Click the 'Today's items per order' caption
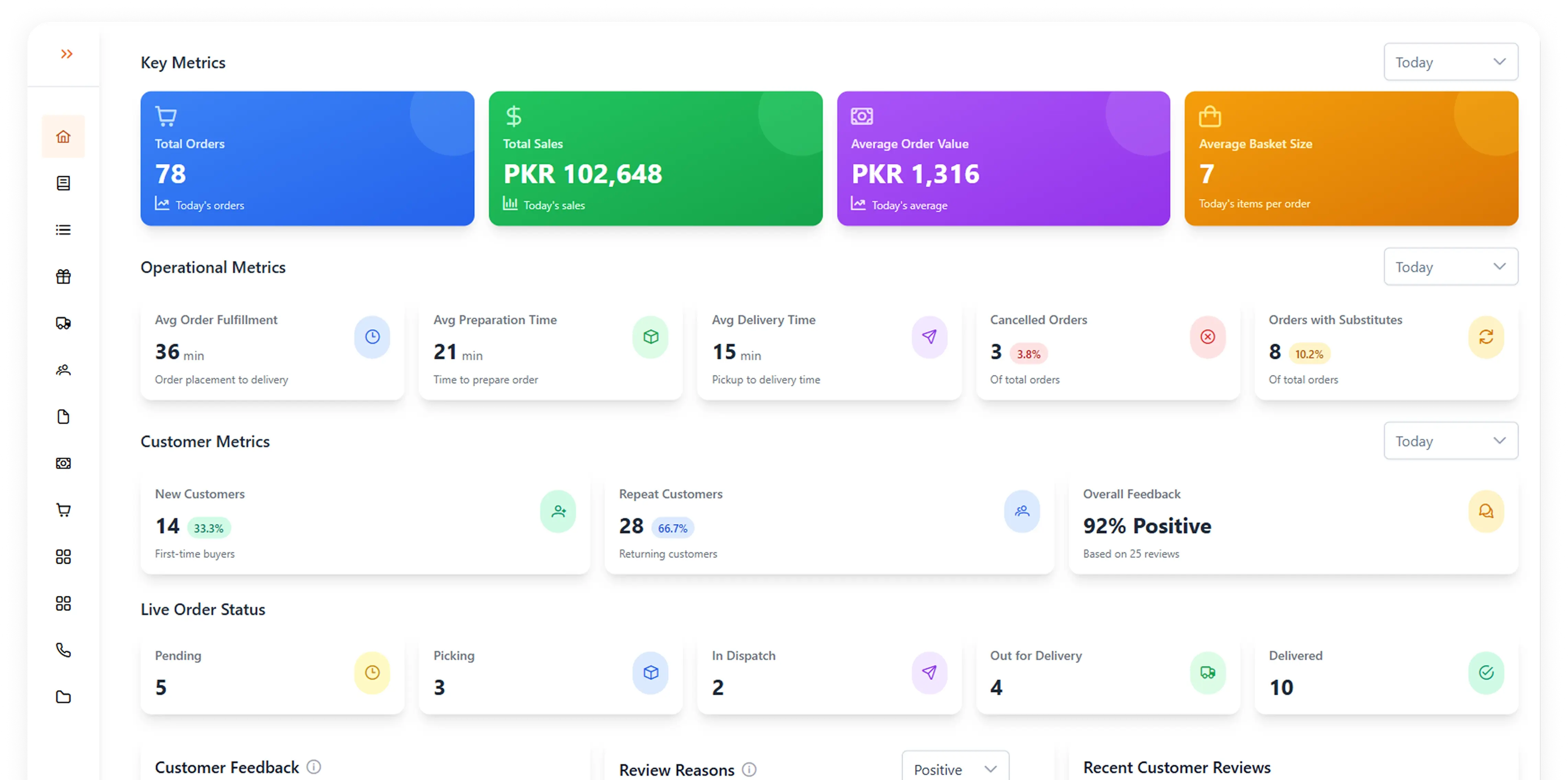Viewport: 1568px width, 780px height. (1254, 203)
